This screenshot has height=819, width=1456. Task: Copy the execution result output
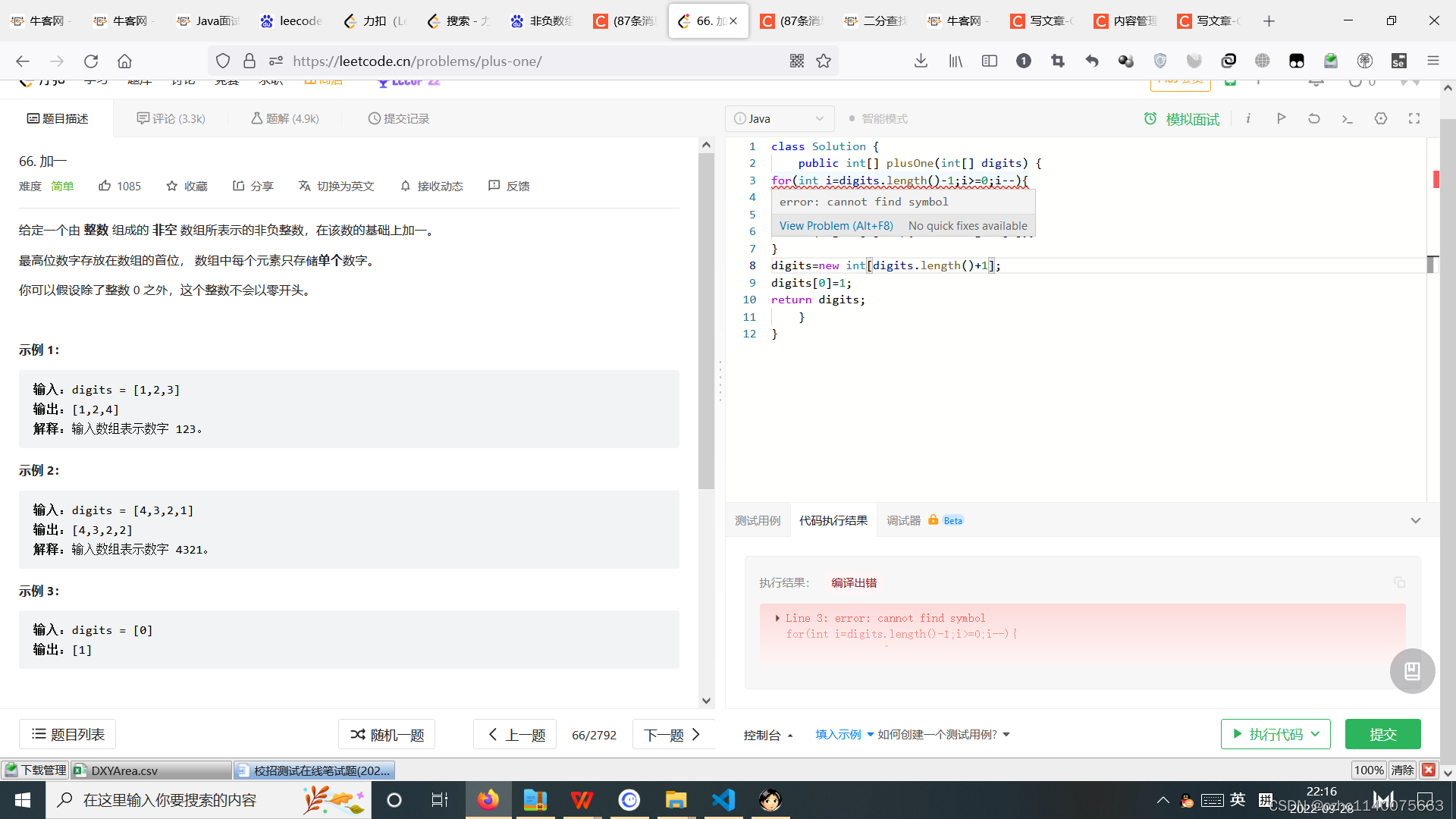[x=1399, y=582]
